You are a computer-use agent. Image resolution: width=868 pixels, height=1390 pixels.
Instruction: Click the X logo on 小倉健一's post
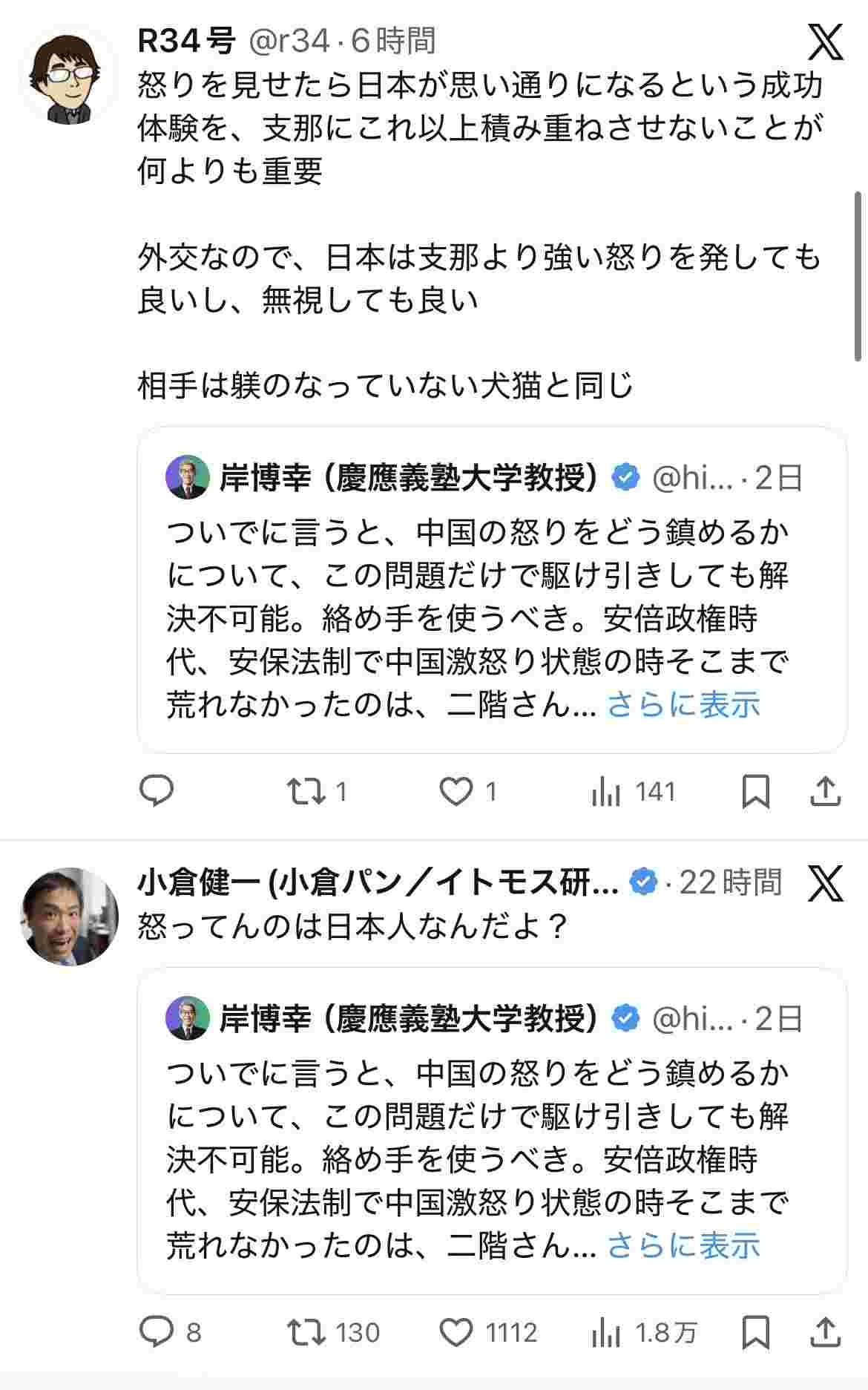click(x=825, y=883)
